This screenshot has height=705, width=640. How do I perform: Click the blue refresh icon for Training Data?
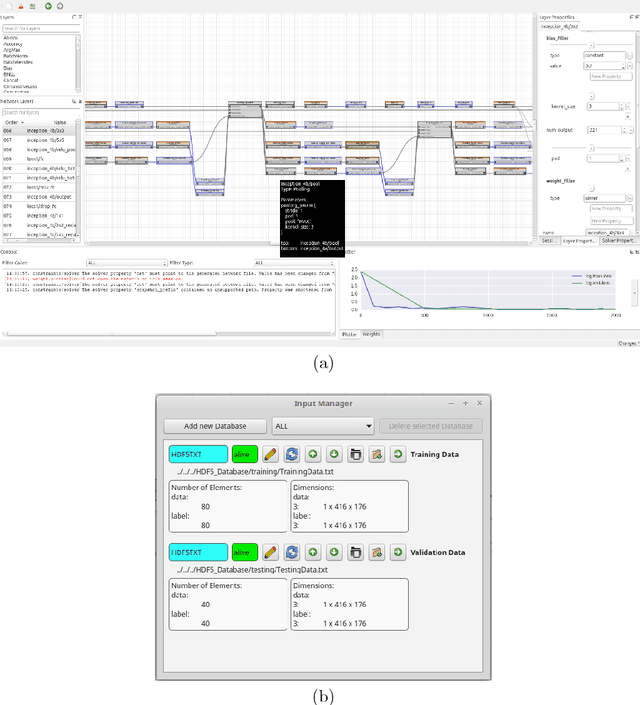pyautogui.click(x=291, y=454)
